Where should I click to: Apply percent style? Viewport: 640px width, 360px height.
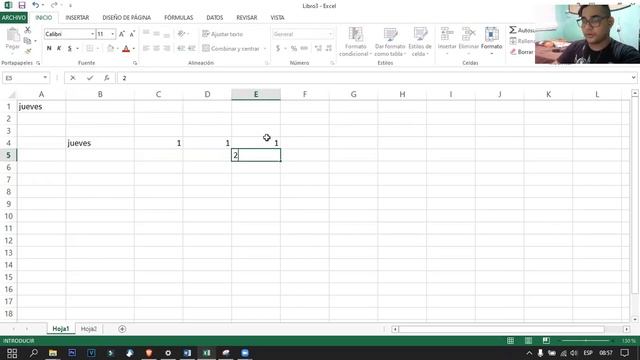(294, 49)
